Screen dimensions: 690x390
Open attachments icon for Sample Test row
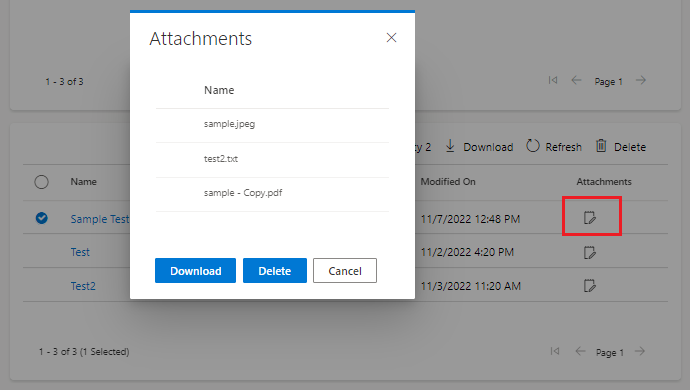pyautogui.click(x=590, y=217)
